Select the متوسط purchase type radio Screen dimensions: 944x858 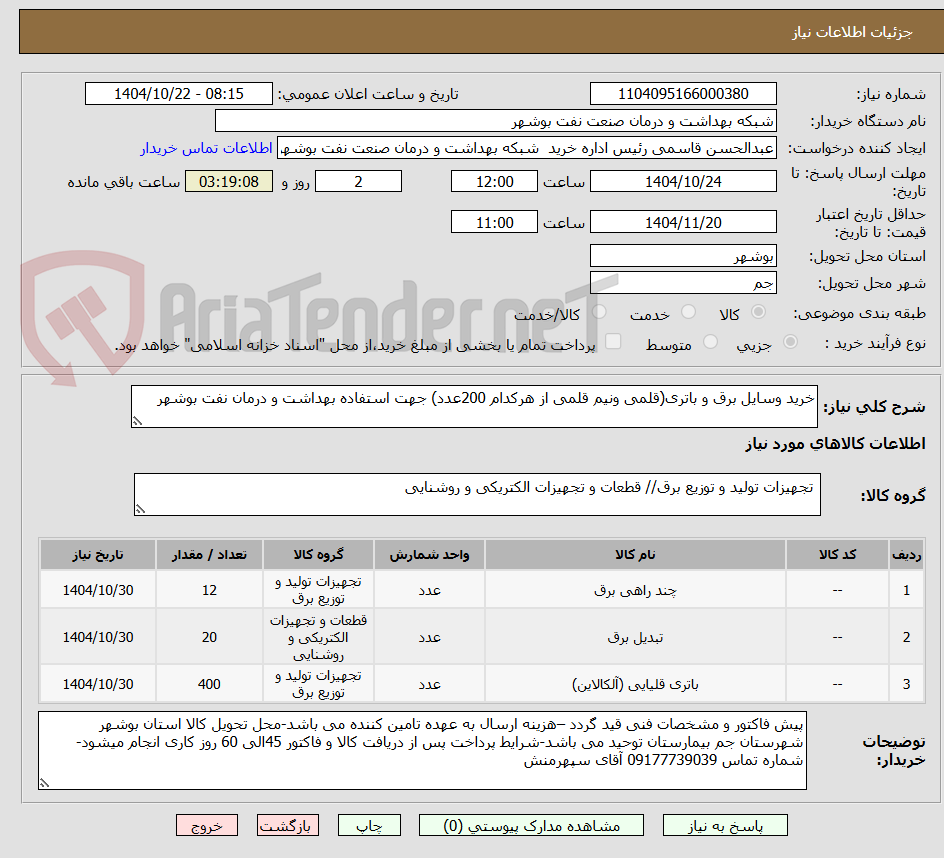pyautogui.click(x=710, y=342)
